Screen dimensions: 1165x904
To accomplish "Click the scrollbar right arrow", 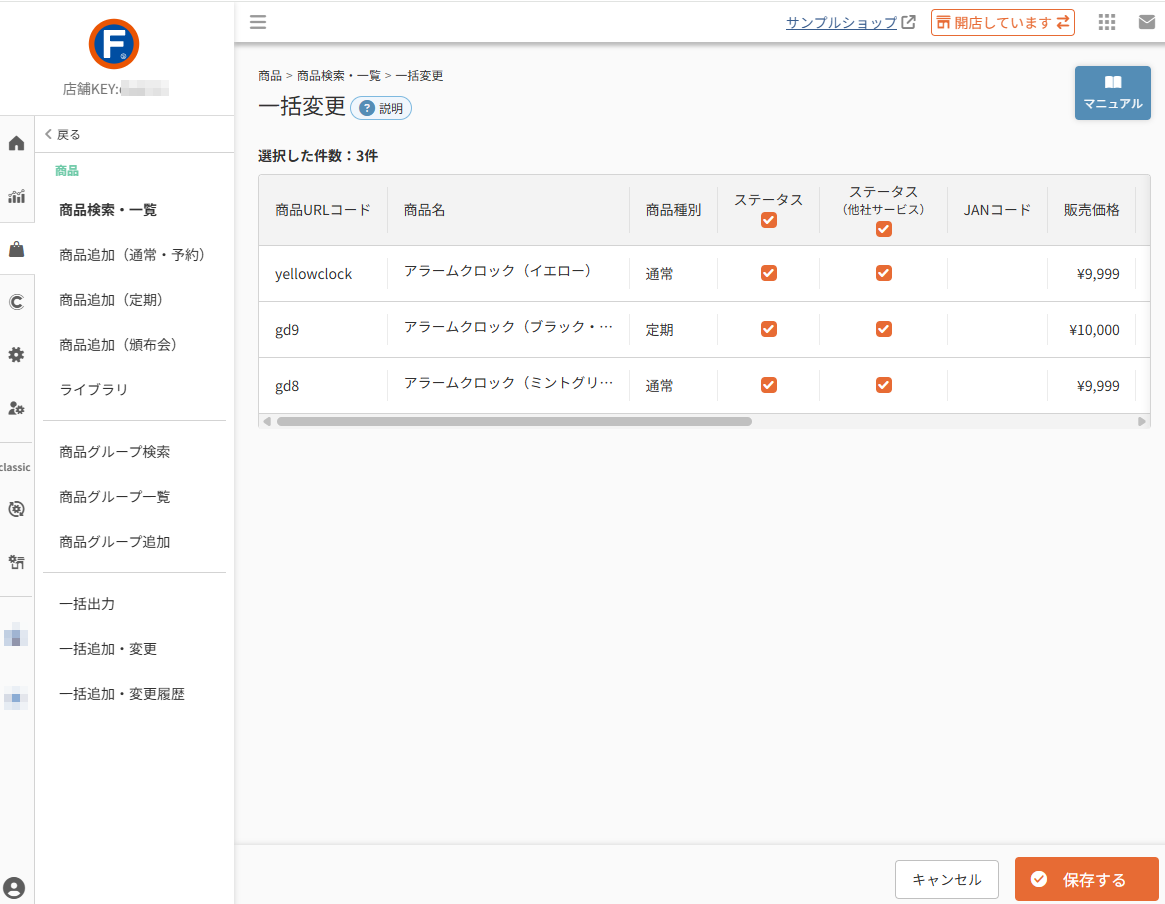I will click(1142, 421).
